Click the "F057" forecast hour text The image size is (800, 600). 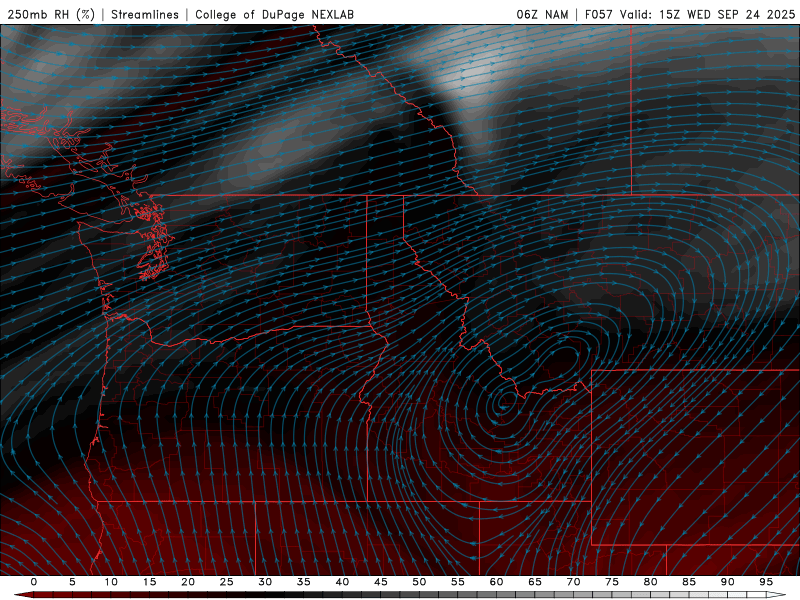pos(599,14)
